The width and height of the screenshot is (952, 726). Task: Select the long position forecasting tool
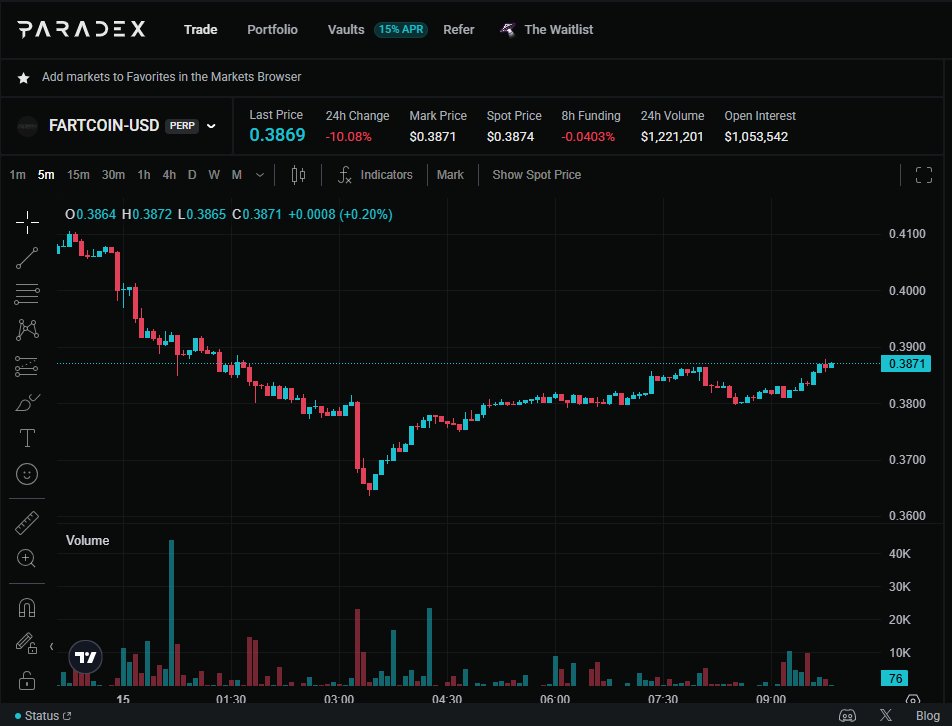pyautogui.click(x=27, y=366)
